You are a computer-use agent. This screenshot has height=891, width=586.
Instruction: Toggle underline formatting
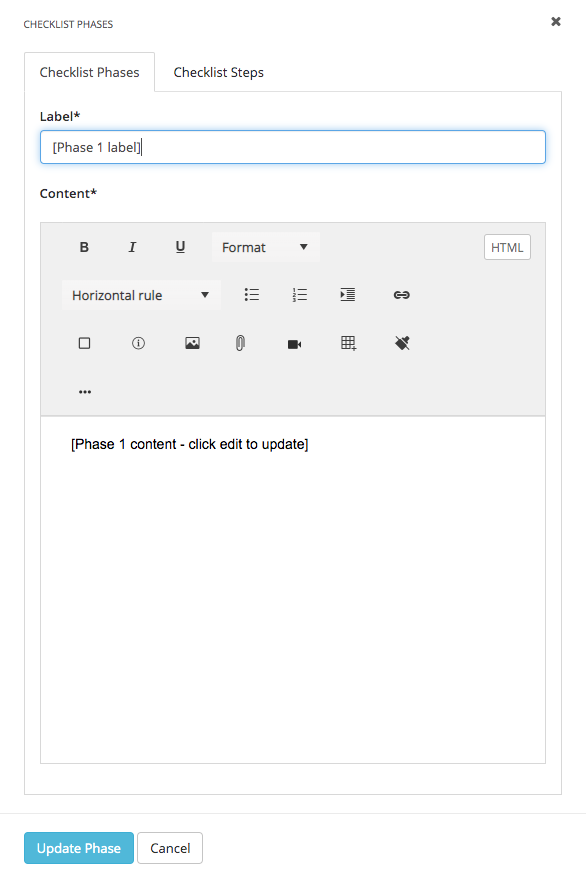click(x=180, y=247)
